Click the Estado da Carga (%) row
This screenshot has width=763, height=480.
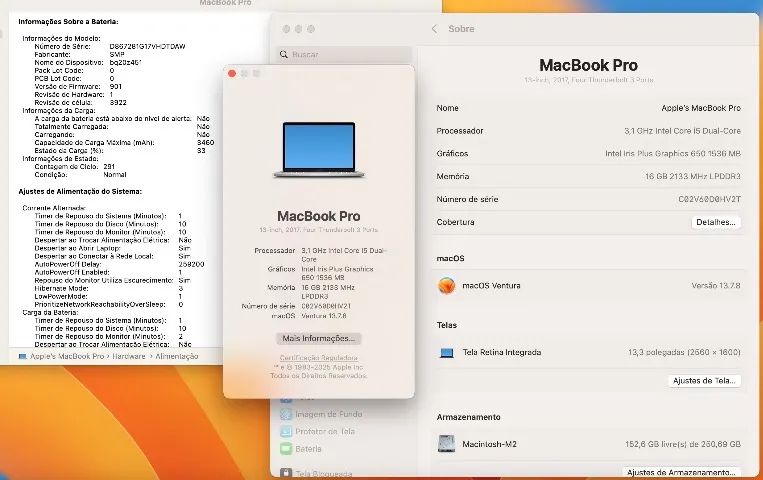(120, 150)
